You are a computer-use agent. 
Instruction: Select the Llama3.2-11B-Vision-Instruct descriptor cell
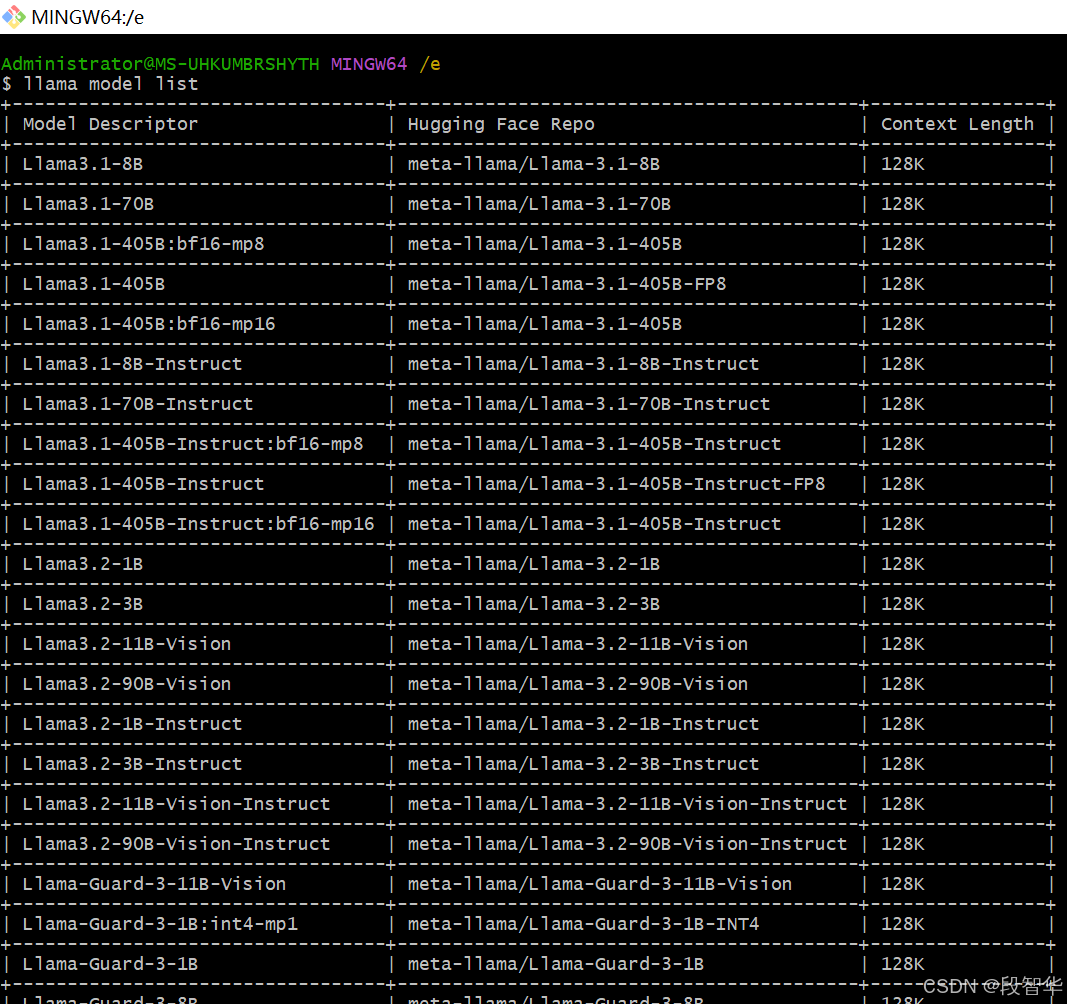click(x=176, y=804)
